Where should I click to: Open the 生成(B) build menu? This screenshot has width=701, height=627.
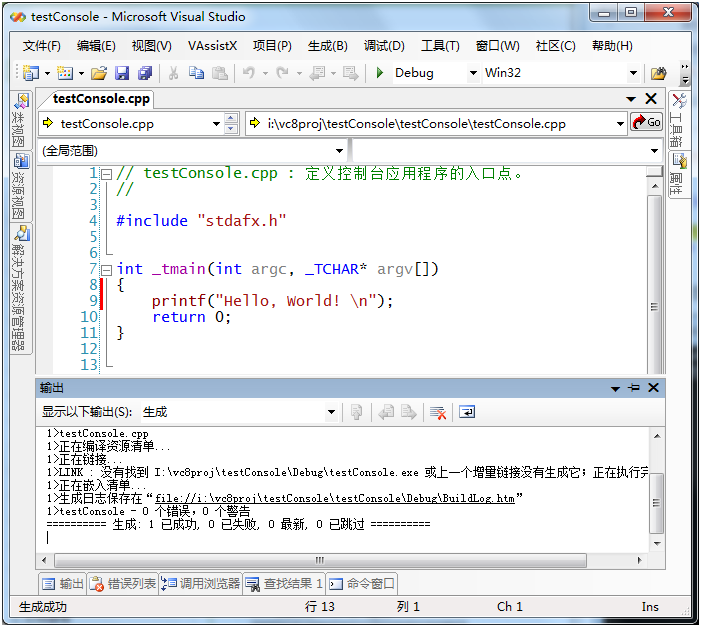click(x=328, y=46)
